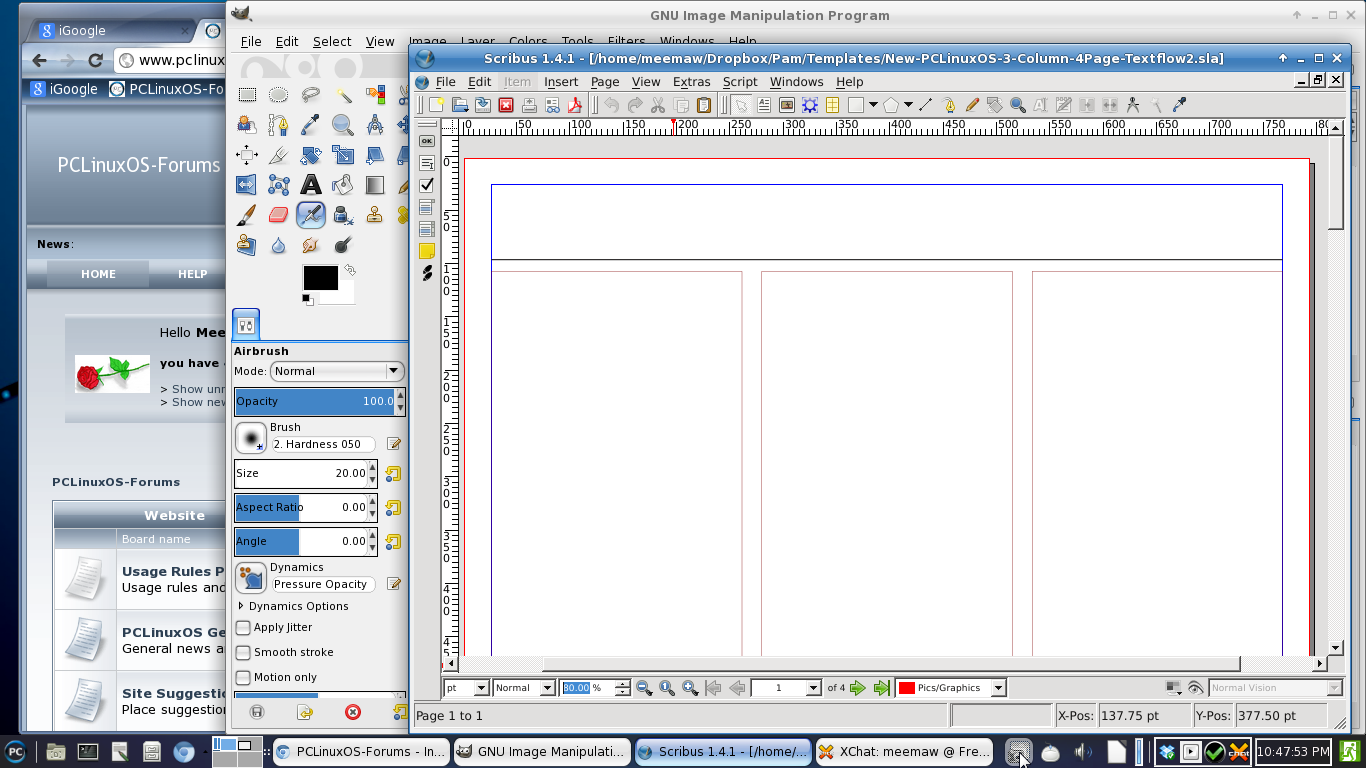
Task: Select Scribus Insert Table tool
Action: pos(832,105)
